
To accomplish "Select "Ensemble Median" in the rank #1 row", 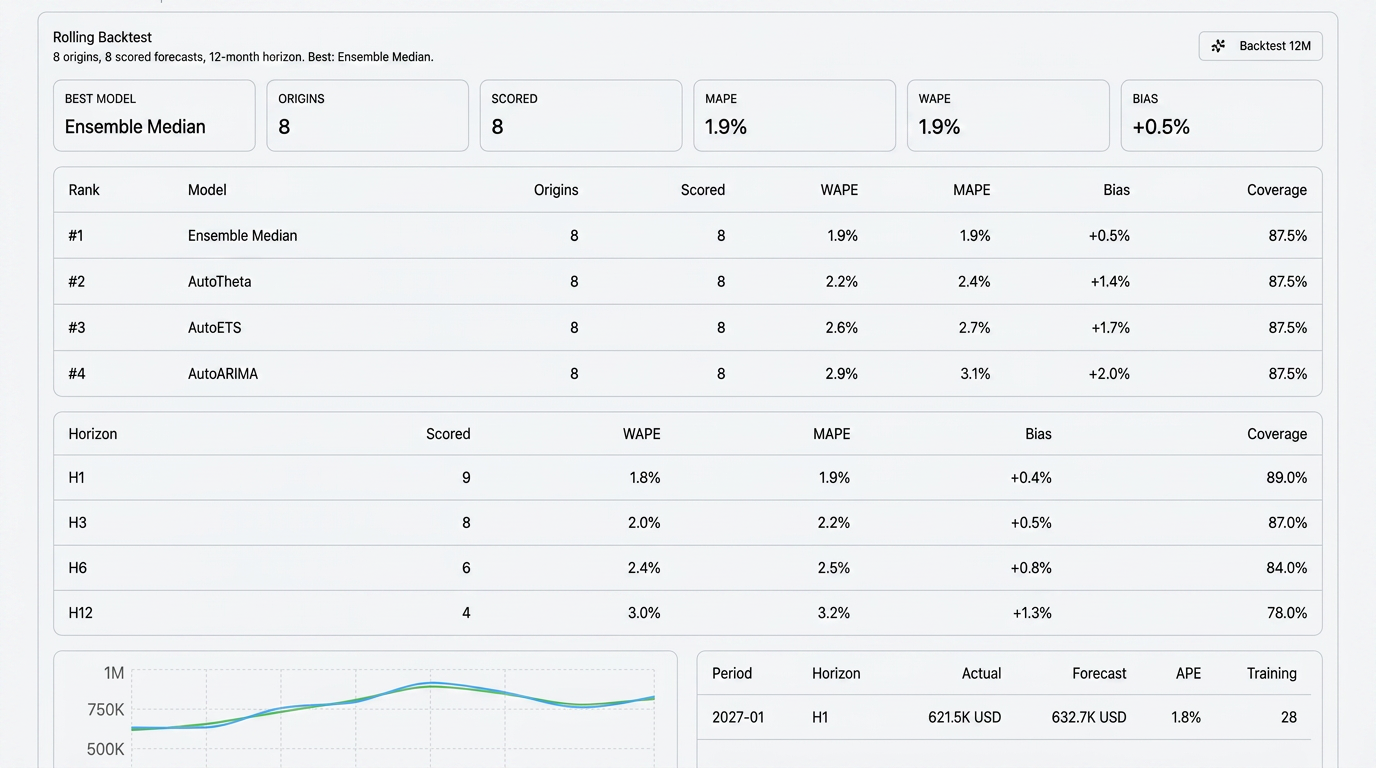I will 242,236.
